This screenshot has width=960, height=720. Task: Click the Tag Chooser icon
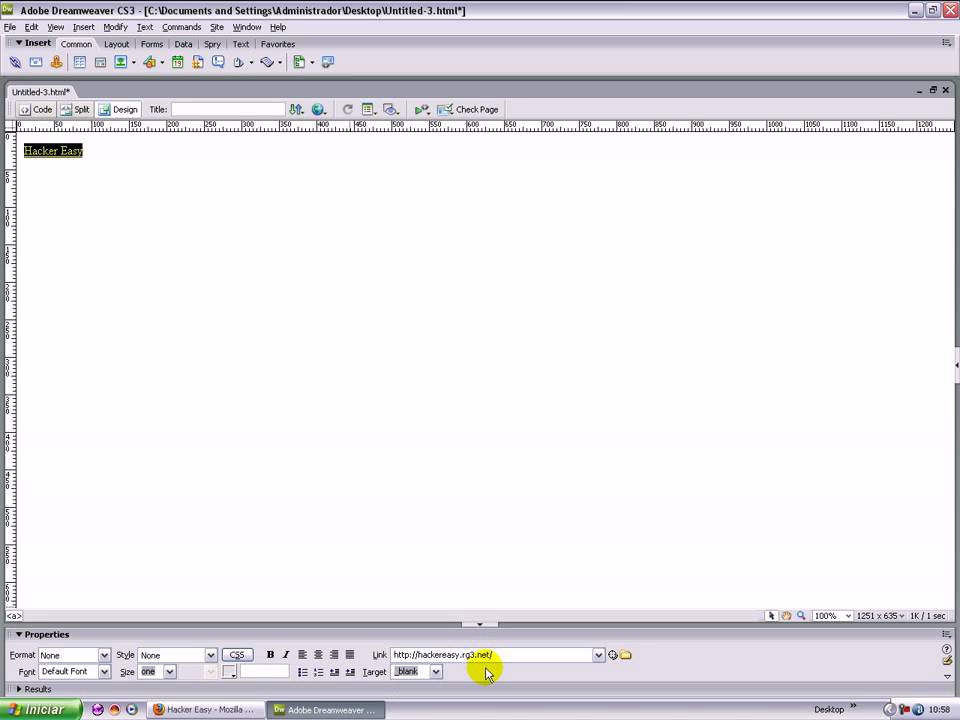click(x=328, y=62)
